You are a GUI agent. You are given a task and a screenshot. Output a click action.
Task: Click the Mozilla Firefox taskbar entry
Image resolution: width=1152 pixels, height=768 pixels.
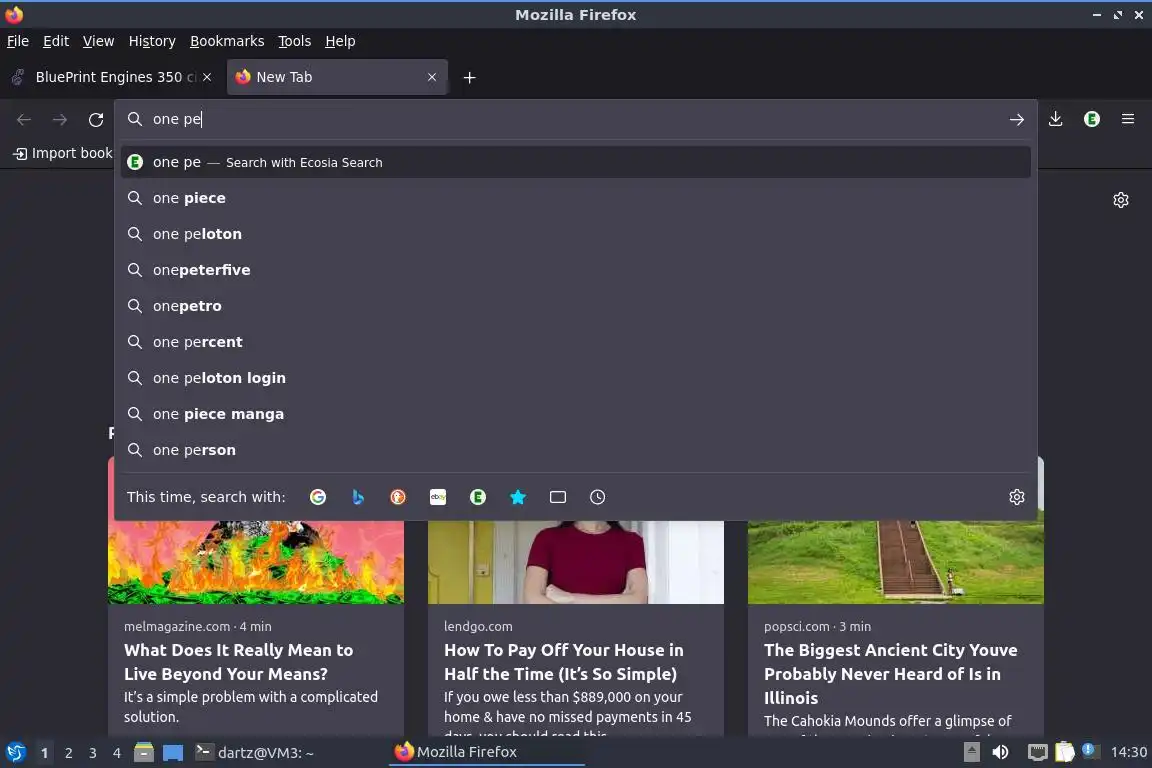486,753
